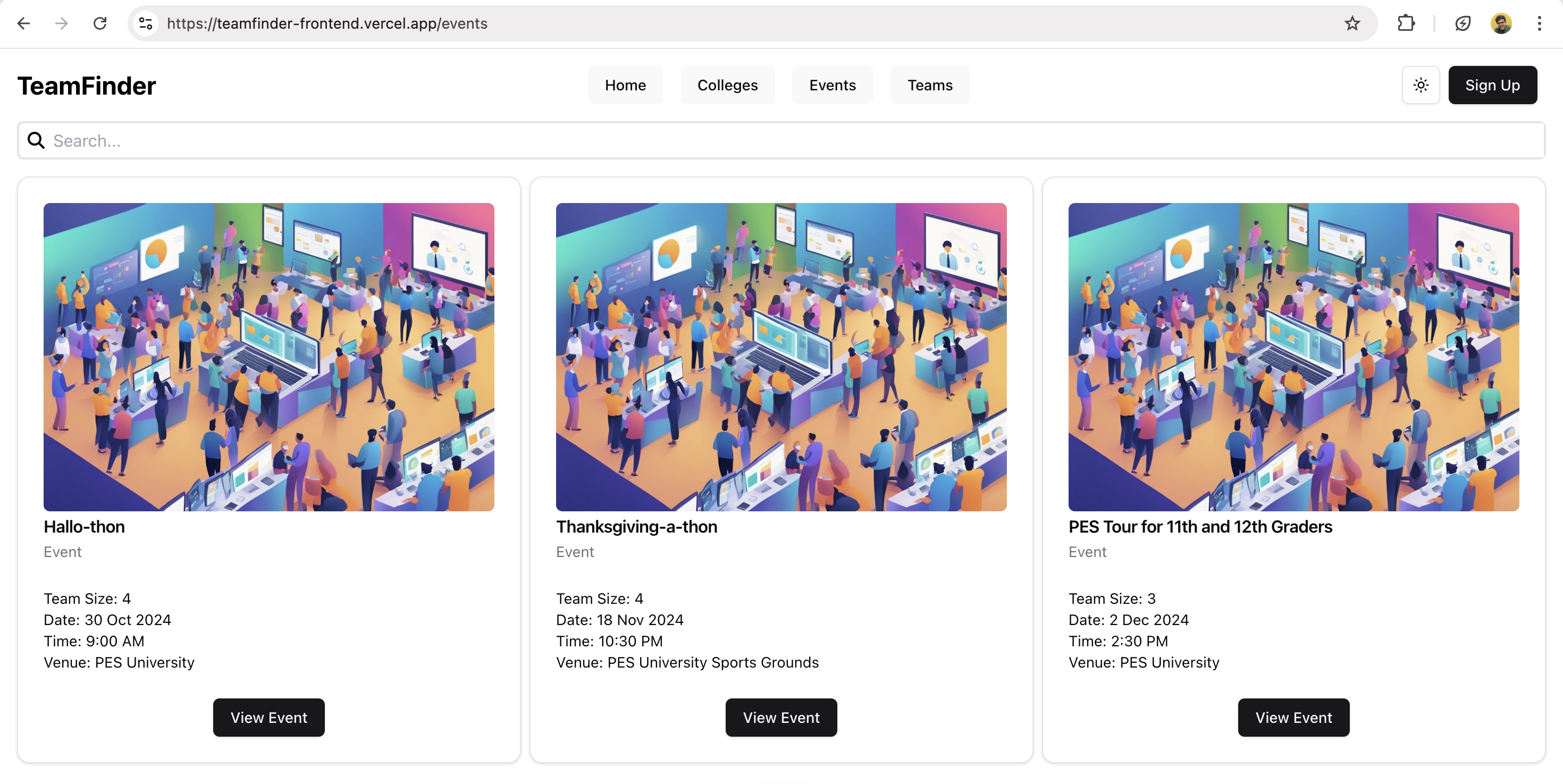The width and height of the screenshot is (1563, 784).
Task: Select the Events nav item
Action: [x=832, y=85]
